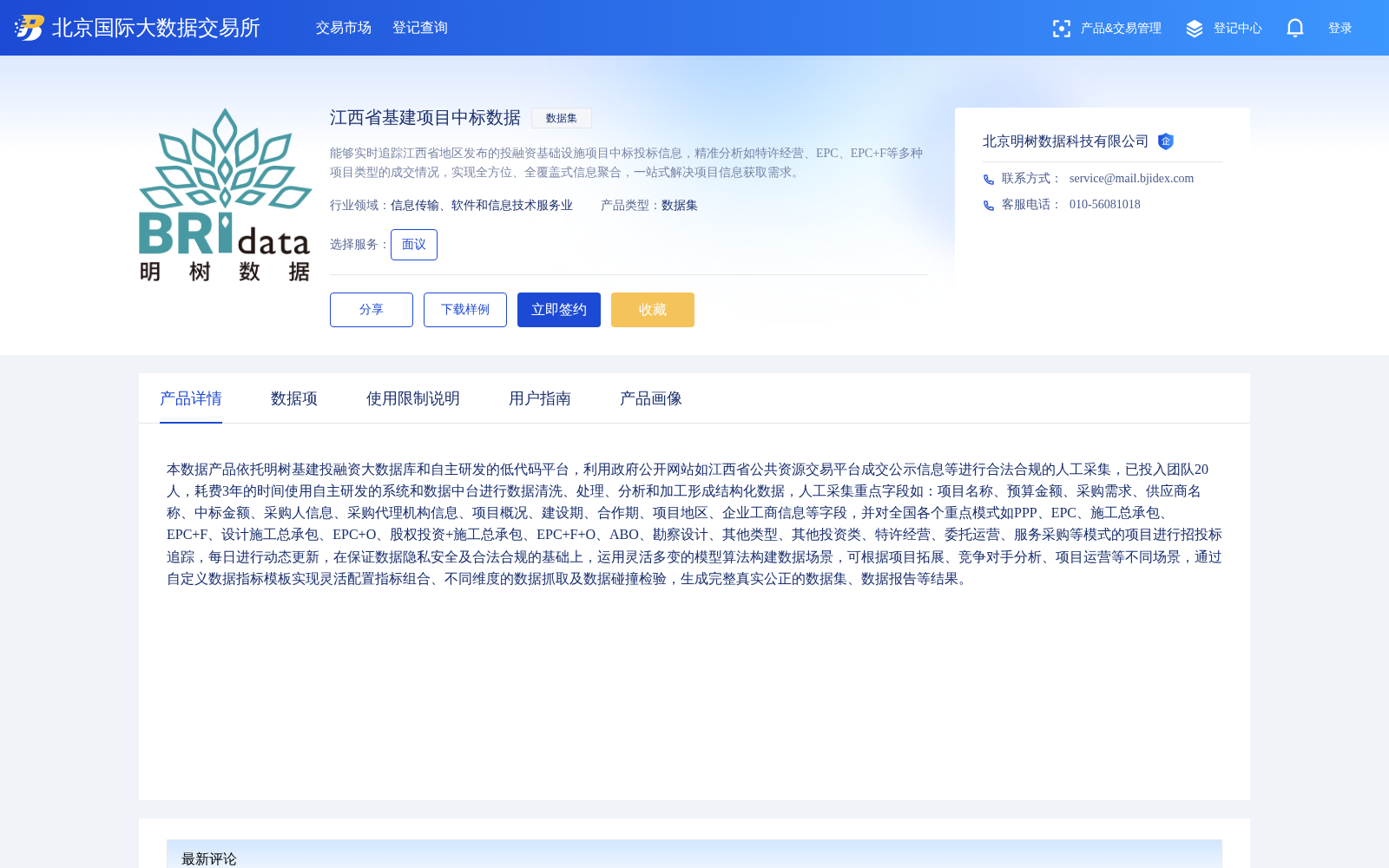Click 登录 to sign in
The image size is (1389, 868).
1340,29
